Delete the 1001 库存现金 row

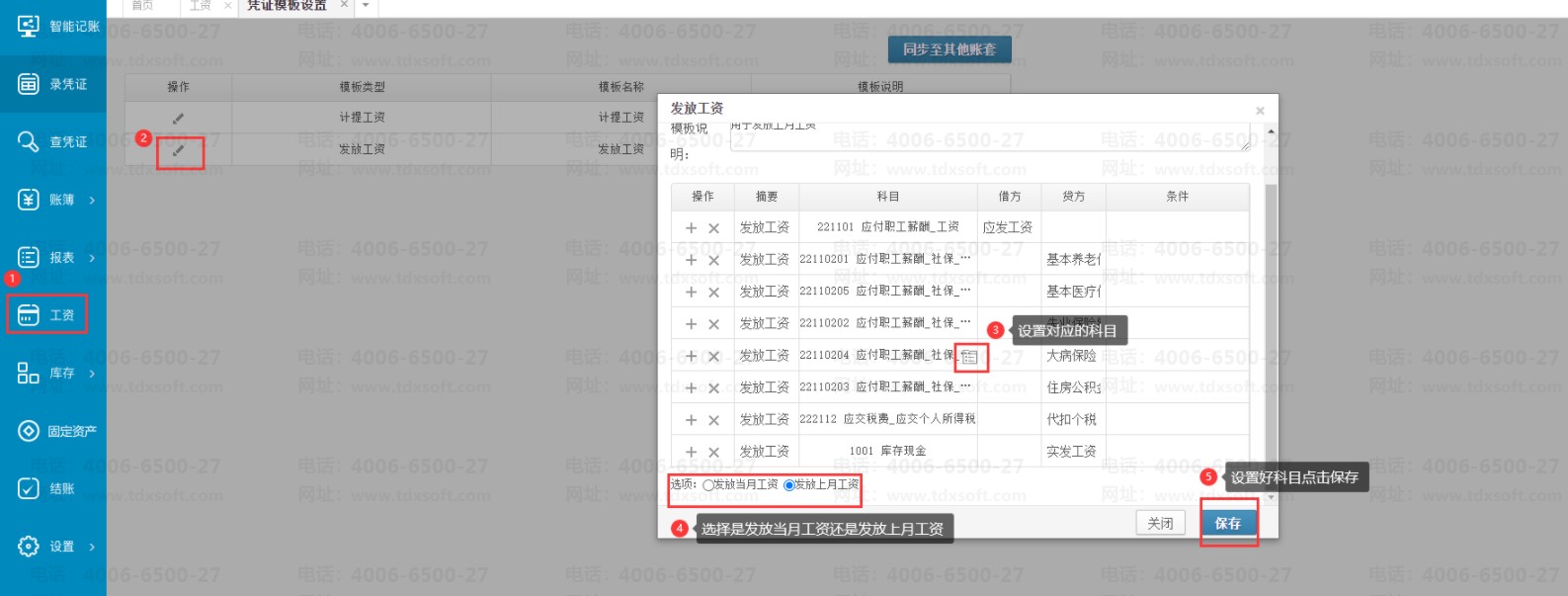pyautogui.click(x=713, y=453)
